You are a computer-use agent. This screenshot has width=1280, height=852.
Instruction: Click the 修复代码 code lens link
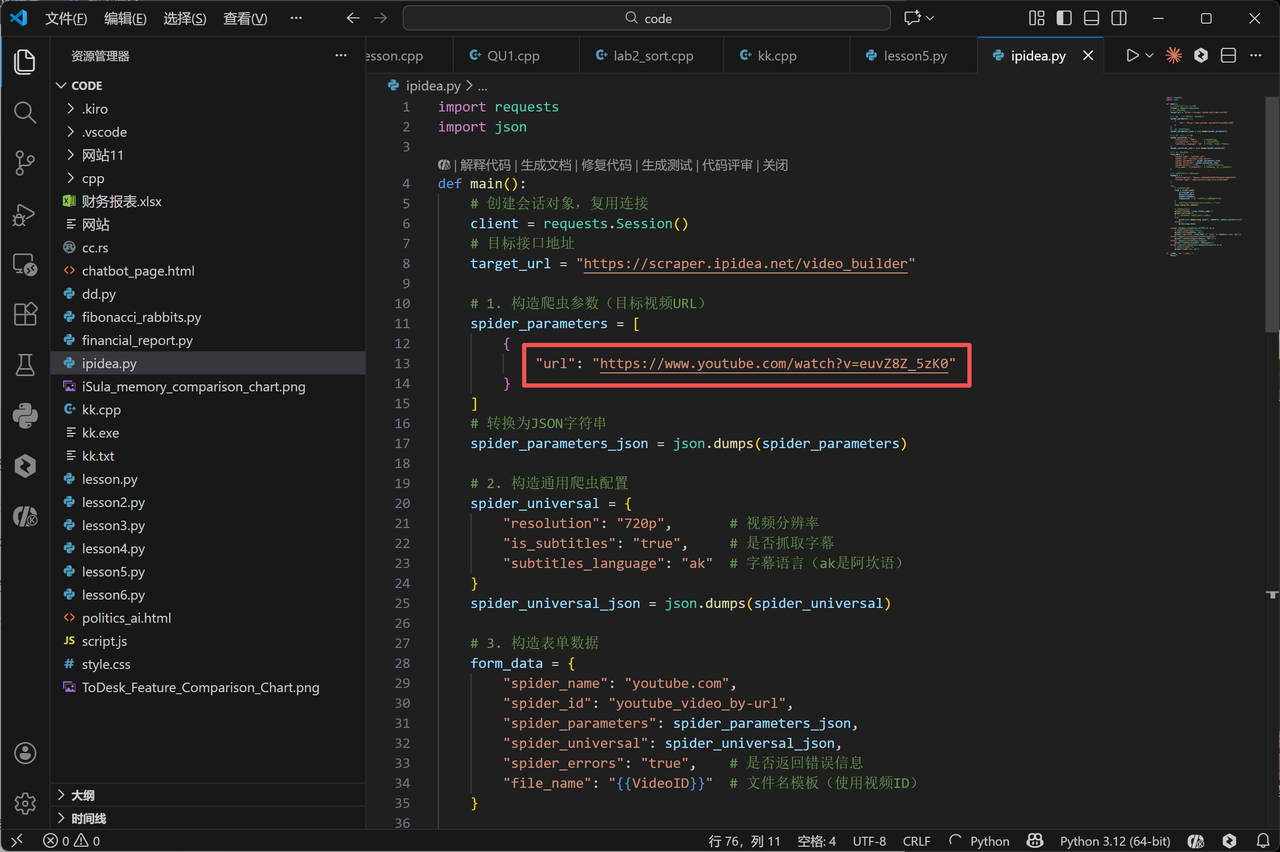606,165
